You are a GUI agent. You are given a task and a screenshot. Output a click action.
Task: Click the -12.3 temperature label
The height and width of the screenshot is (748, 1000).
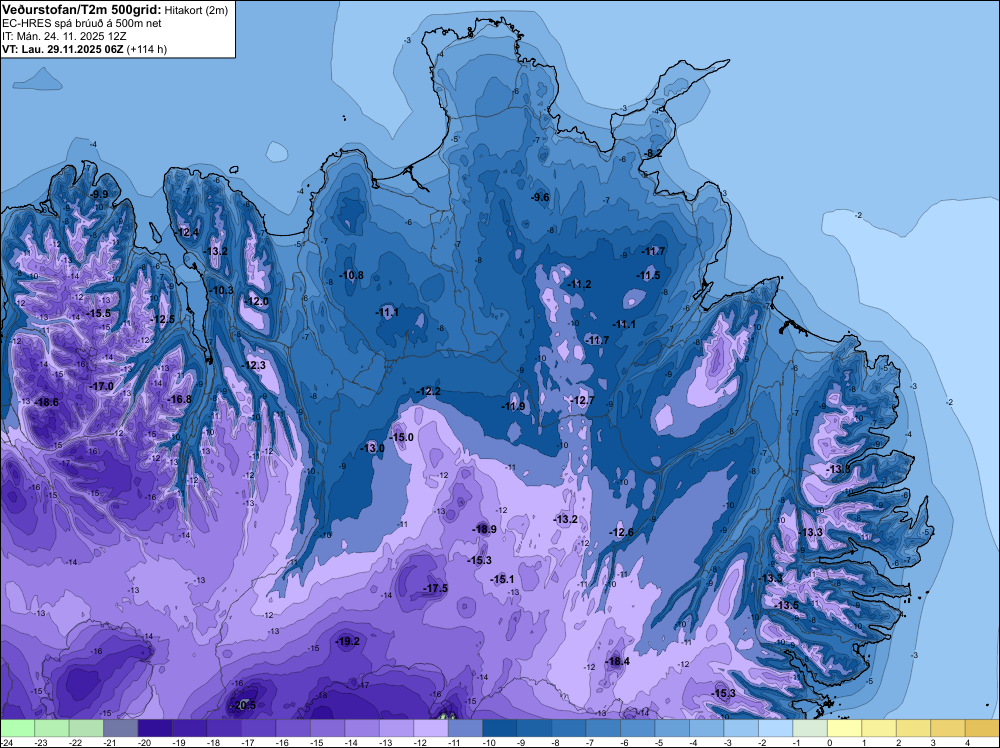254,365
